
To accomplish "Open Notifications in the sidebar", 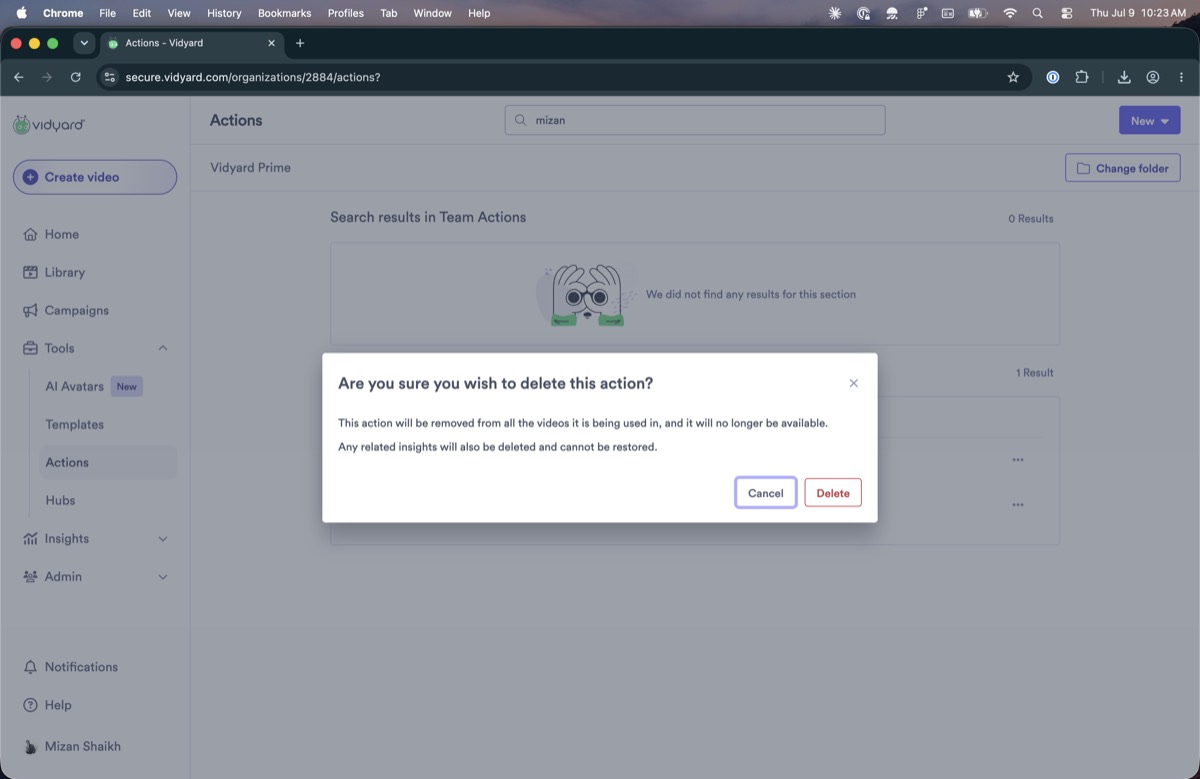I will click(x=81, y=667).
